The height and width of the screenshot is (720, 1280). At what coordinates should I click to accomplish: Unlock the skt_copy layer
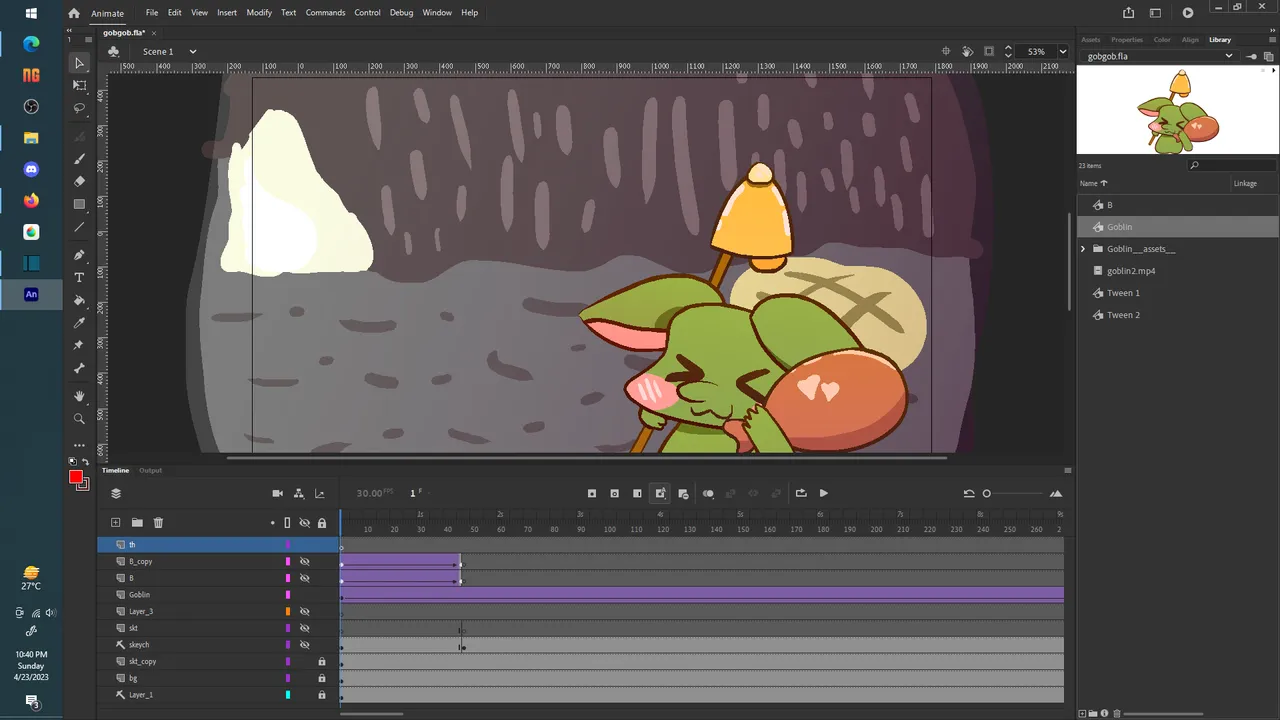pos(322,662)
